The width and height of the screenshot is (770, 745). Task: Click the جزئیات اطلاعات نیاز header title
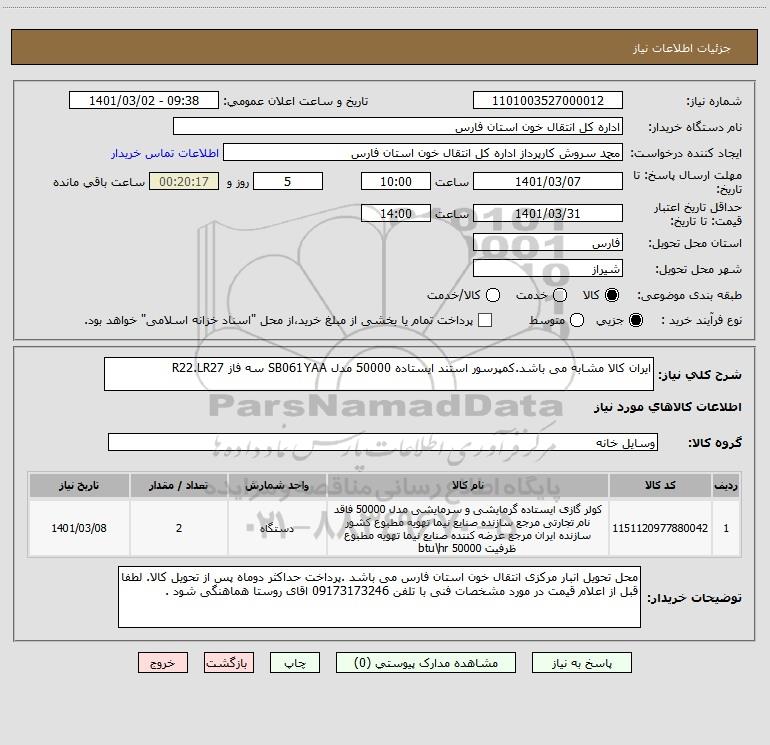681,48
